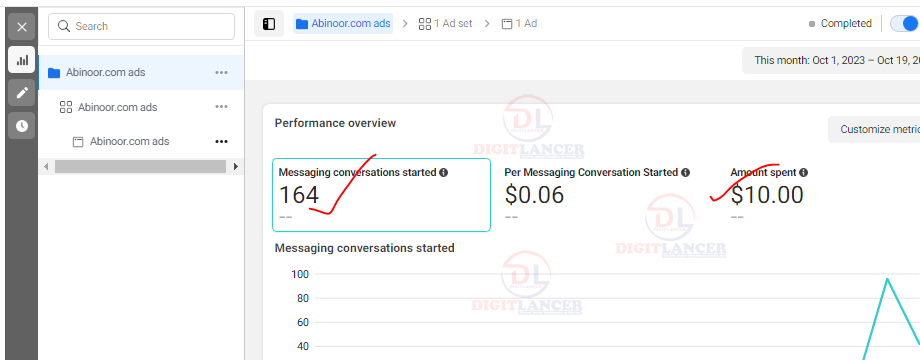Click the 164 conversations value
The height and width of the screenshot is (360, 920).
pyautogui.click(x=299, y=195)
